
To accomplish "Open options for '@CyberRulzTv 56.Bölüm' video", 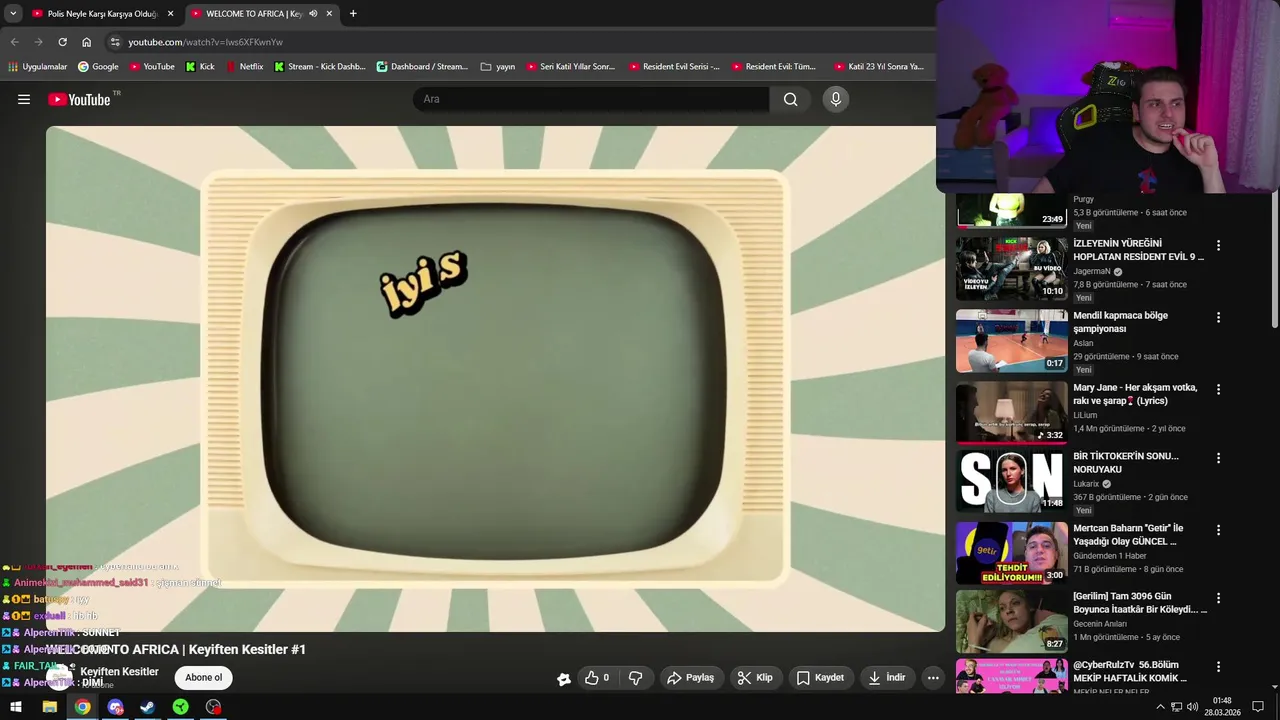I will pyautogui.click(x=1218, y=666).
